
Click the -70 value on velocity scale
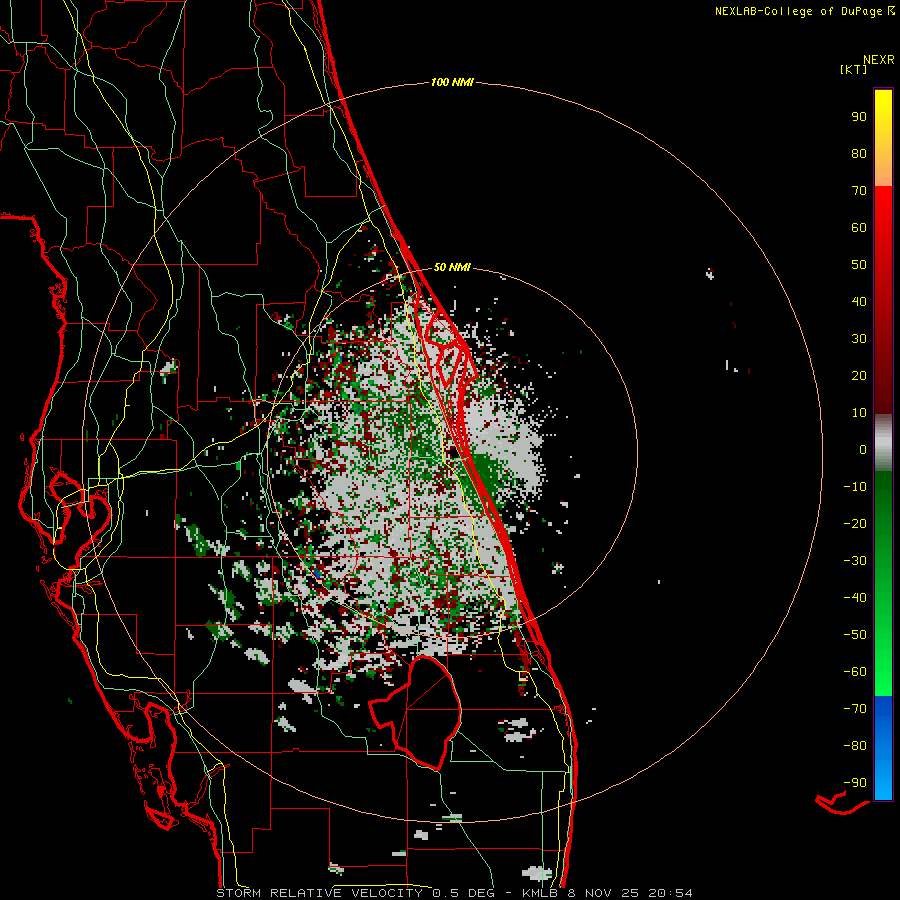tap(855, 709)
